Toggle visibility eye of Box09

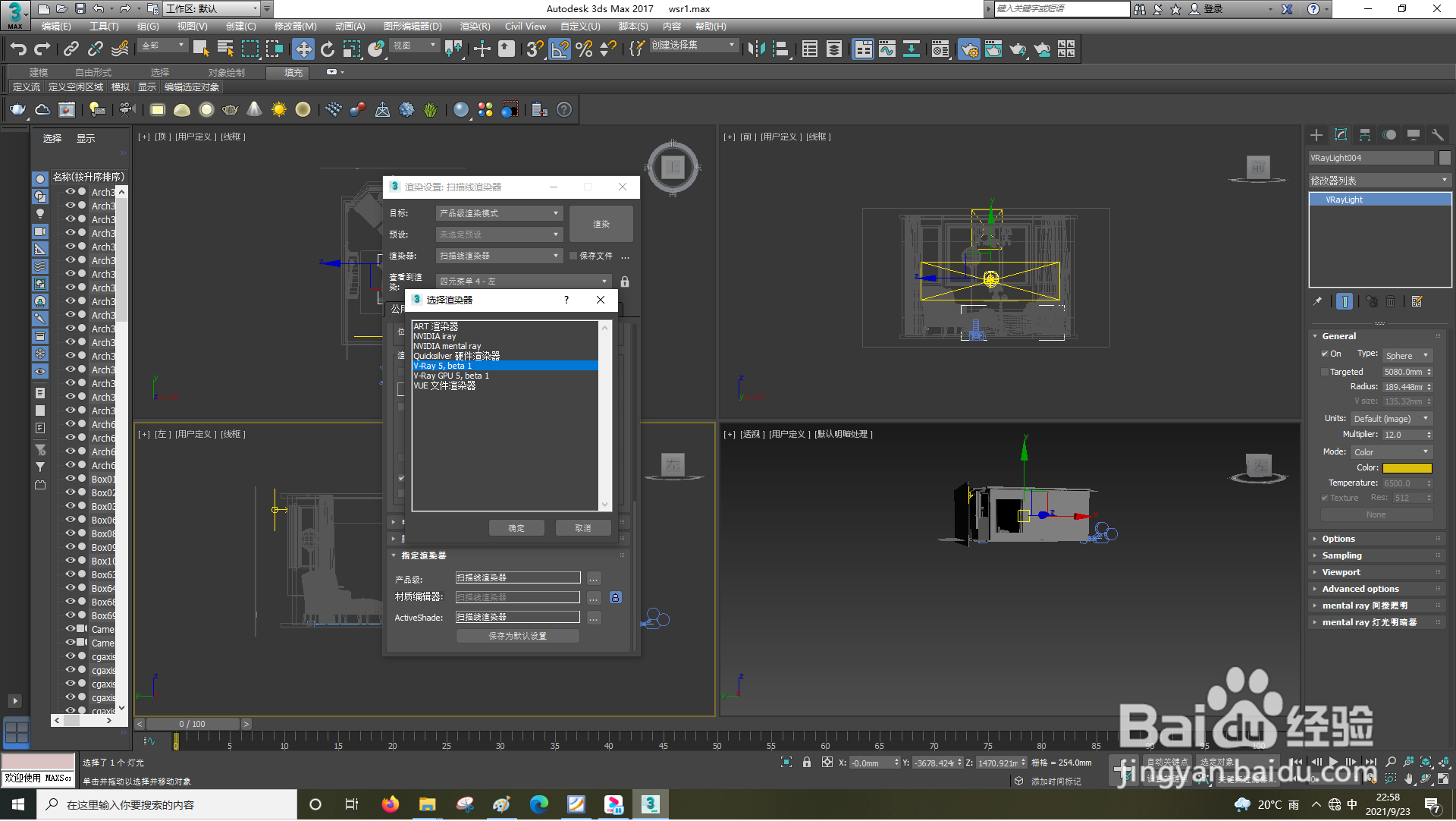(71, 547)
